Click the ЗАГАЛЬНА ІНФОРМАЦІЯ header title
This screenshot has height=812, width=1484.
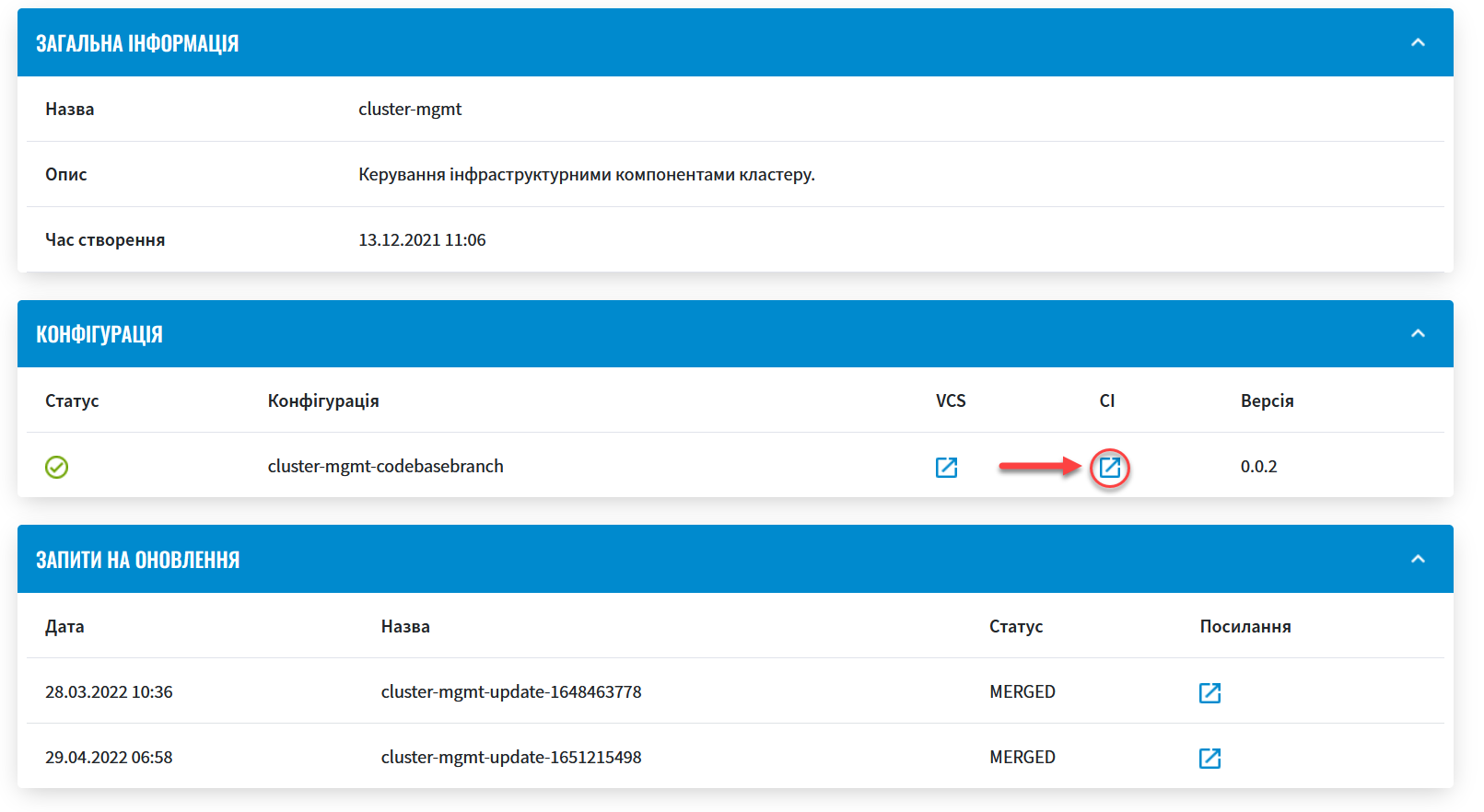click(x=137, y=43)
